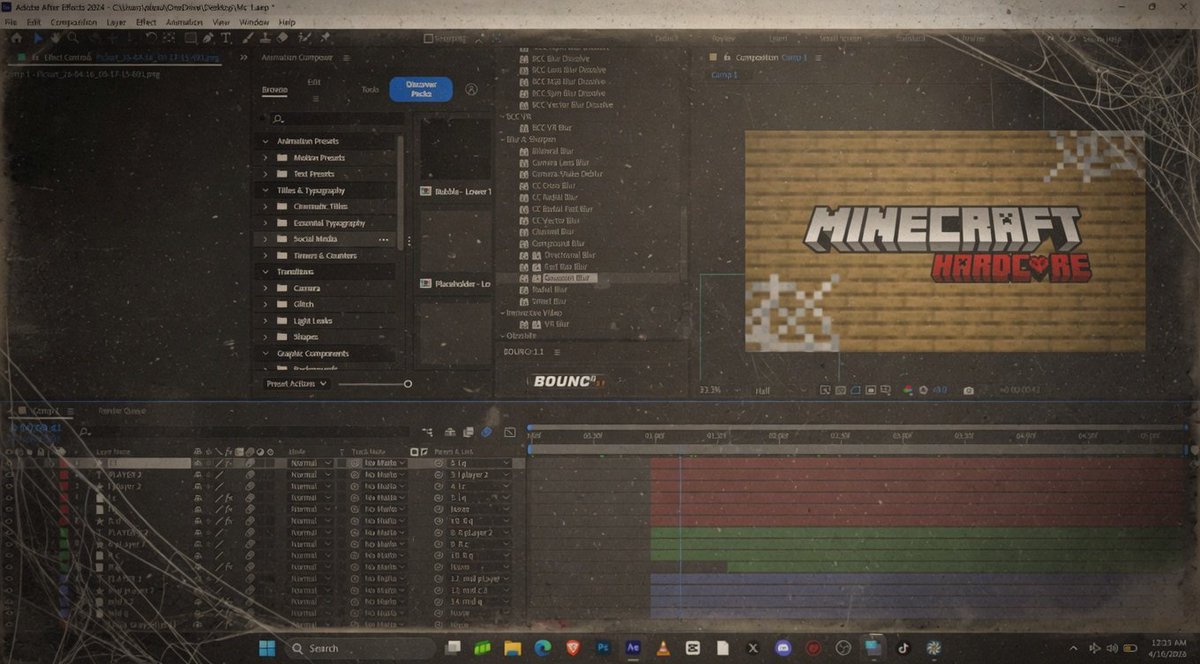Toggle timeline Hide Shy Layers switch
This screenshot has width=1200, height=664.
[451, 432]
